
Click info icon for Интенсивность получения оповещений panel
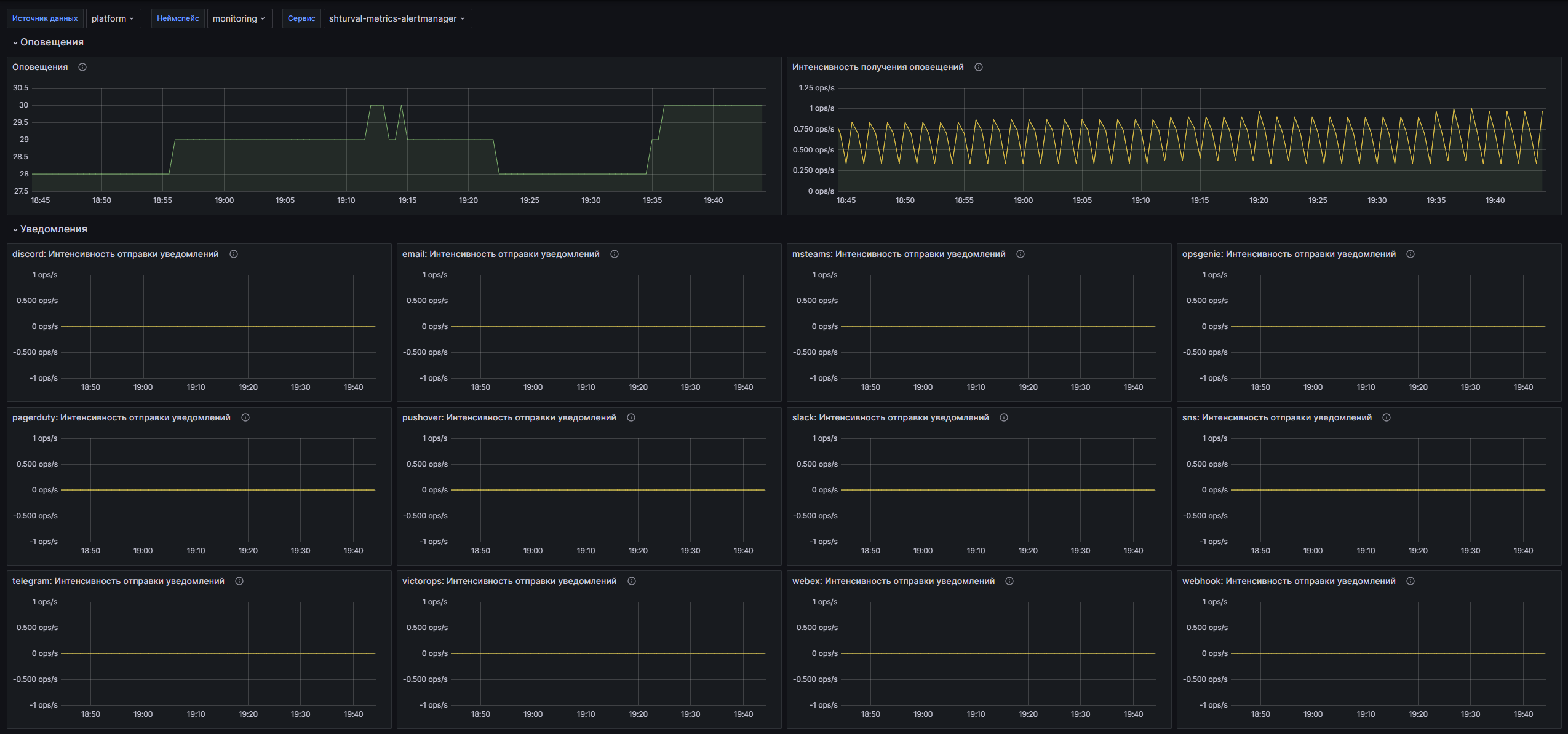click(979, 67)
